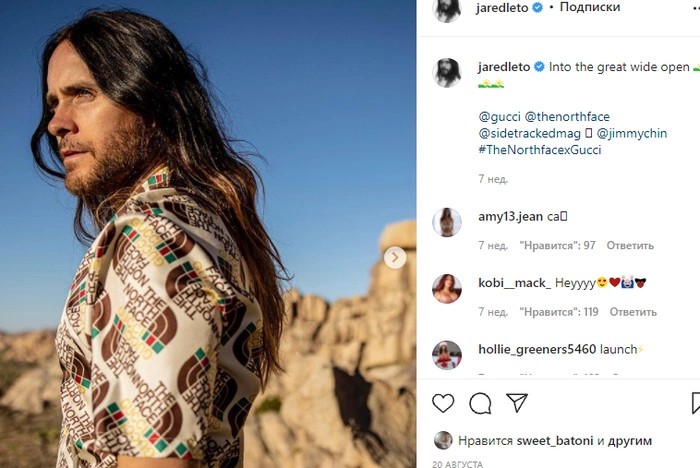Reply to amy13.jean comment with Ответить
This screenshot has height=468, width=700.
pos(630,245)
